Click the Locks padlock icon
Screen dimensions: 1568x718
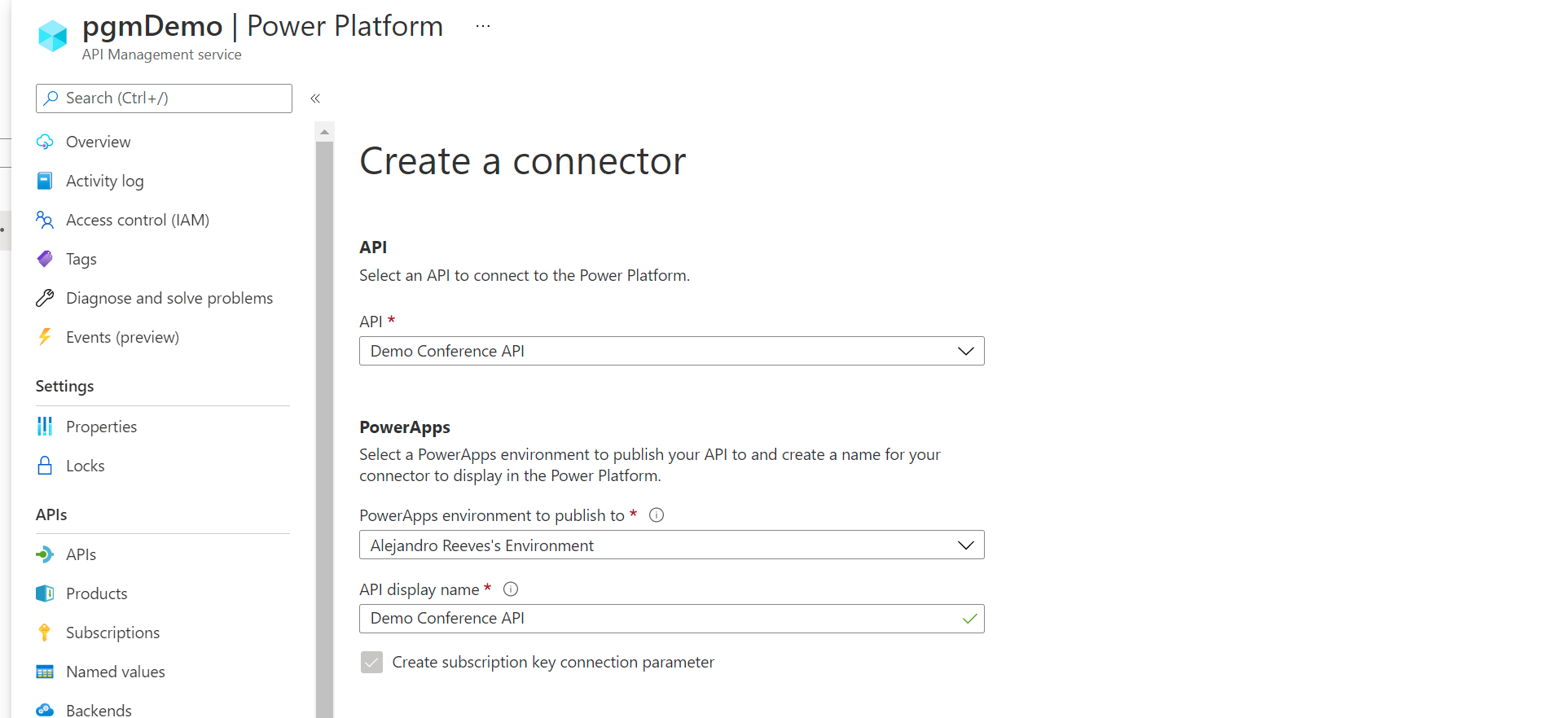pyautogui.click(x=45, y=466)
